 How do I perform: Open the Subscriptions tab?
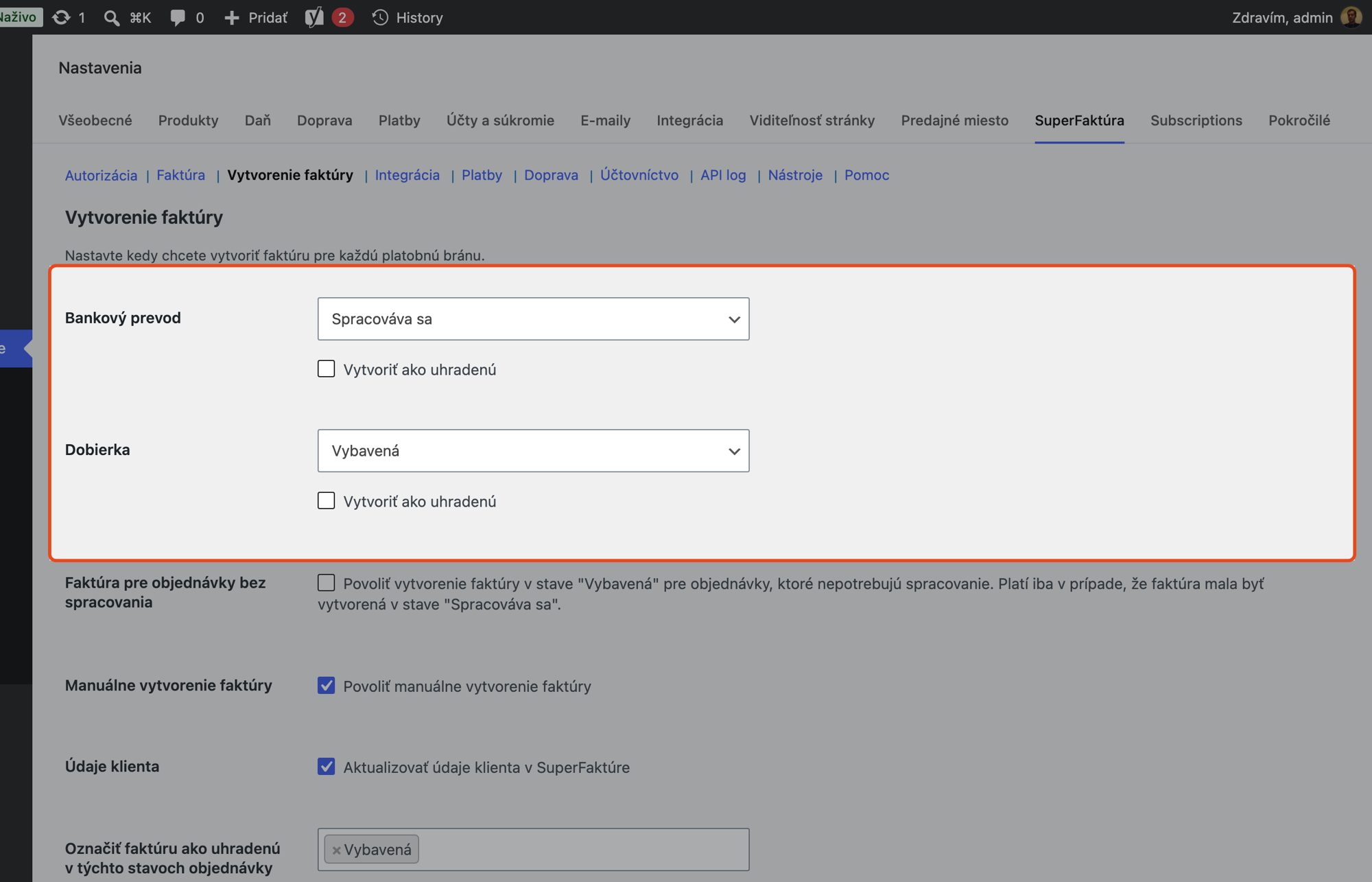[x=1196, y=120]
